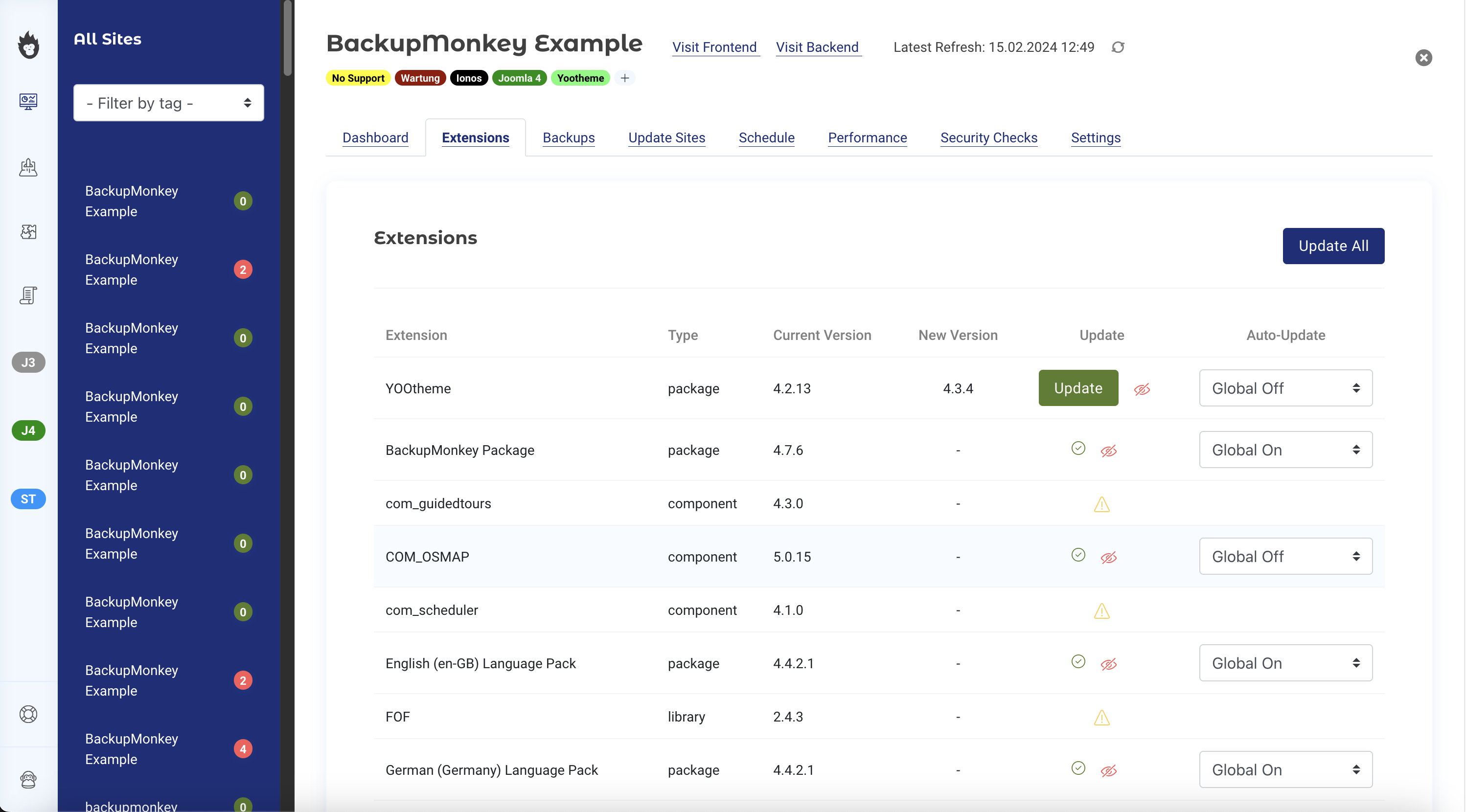Click the red badge showing 4 updates
Image resolution: width=1466 pixels, height=812 pixels.
tap(243, 749)
